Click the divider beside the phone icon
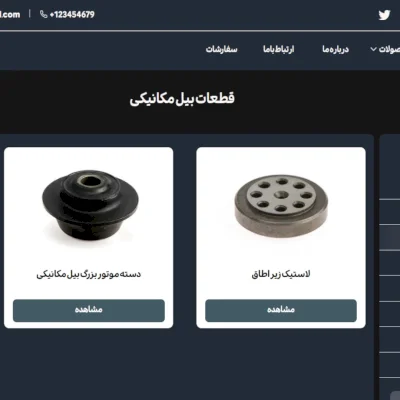The image size is (400, 400). [30, 14]
